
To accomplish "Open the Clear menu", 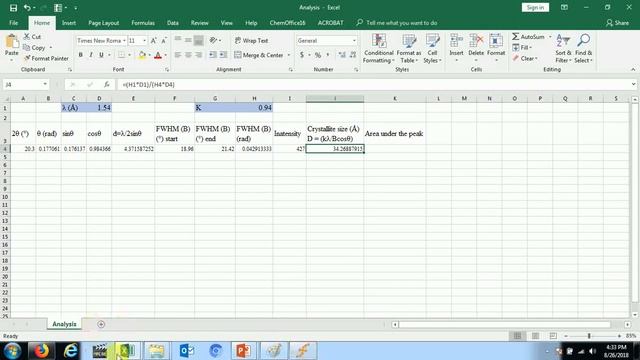I will click(x=525, y=58).
